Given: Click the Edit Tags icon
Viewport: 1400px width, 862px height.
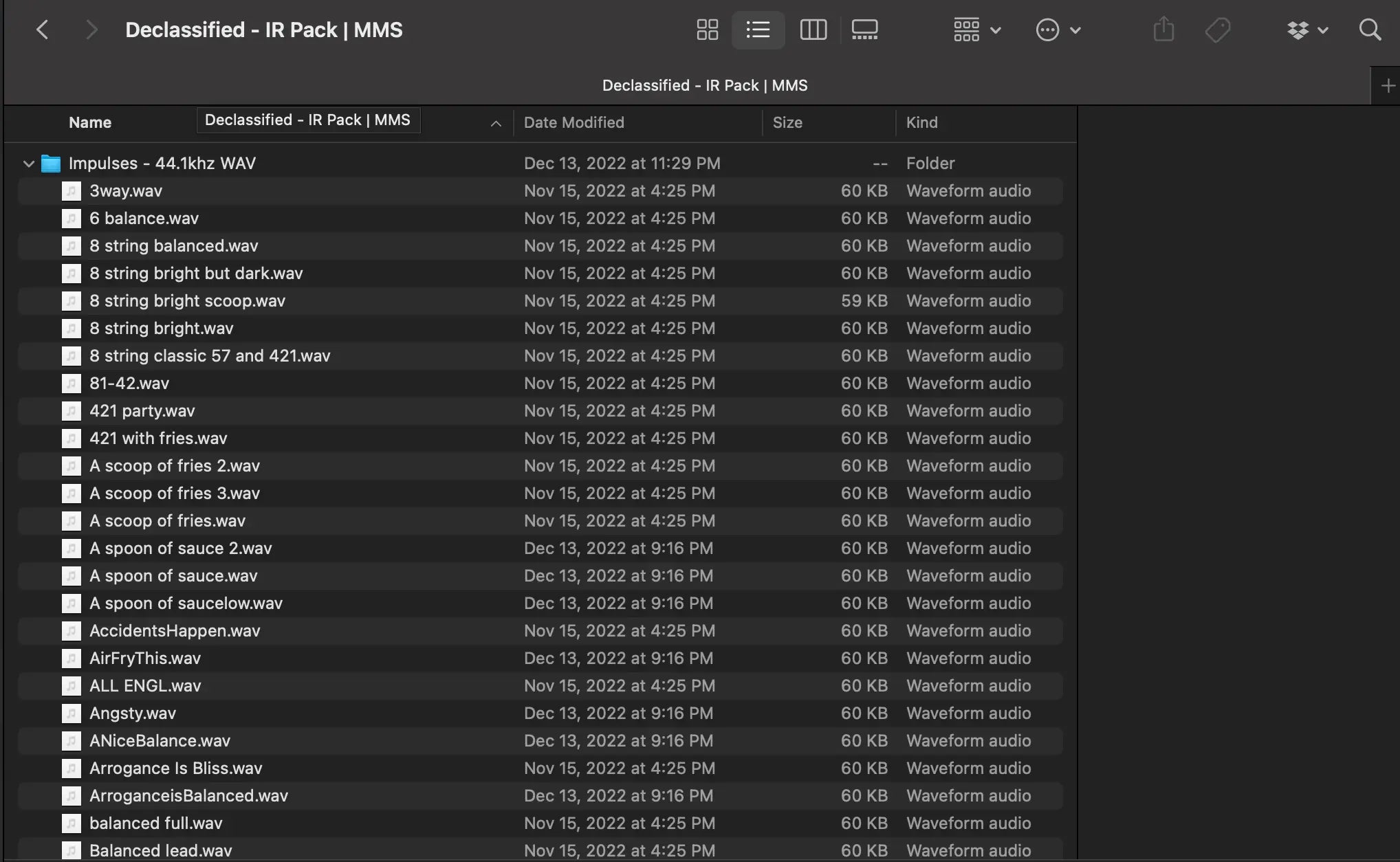Looking at the screenshot, I should point(1218,30).
